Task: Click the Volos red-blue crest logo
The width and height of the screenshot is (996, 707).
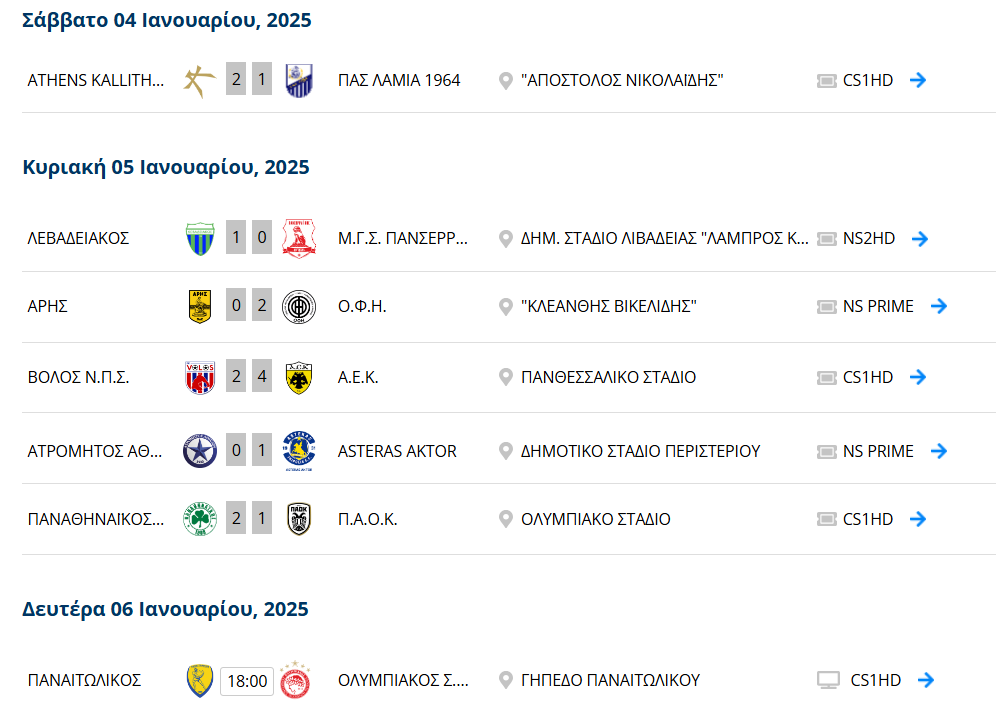Action: pyautogui.click(x=200, y=378)
